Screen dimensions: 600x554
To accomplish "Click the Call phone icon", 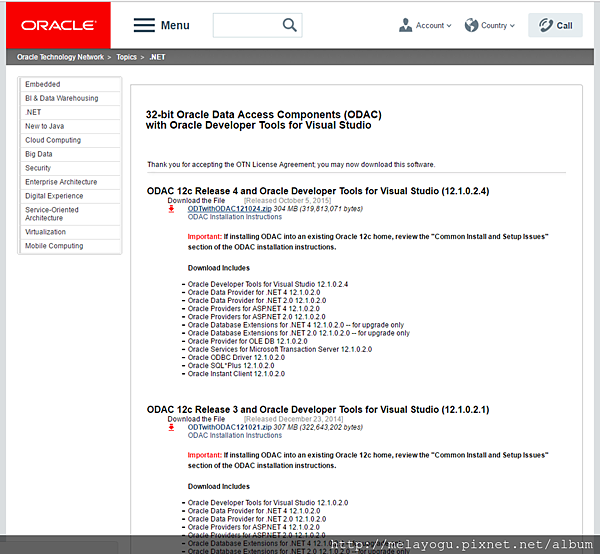I will coord(546,25).
